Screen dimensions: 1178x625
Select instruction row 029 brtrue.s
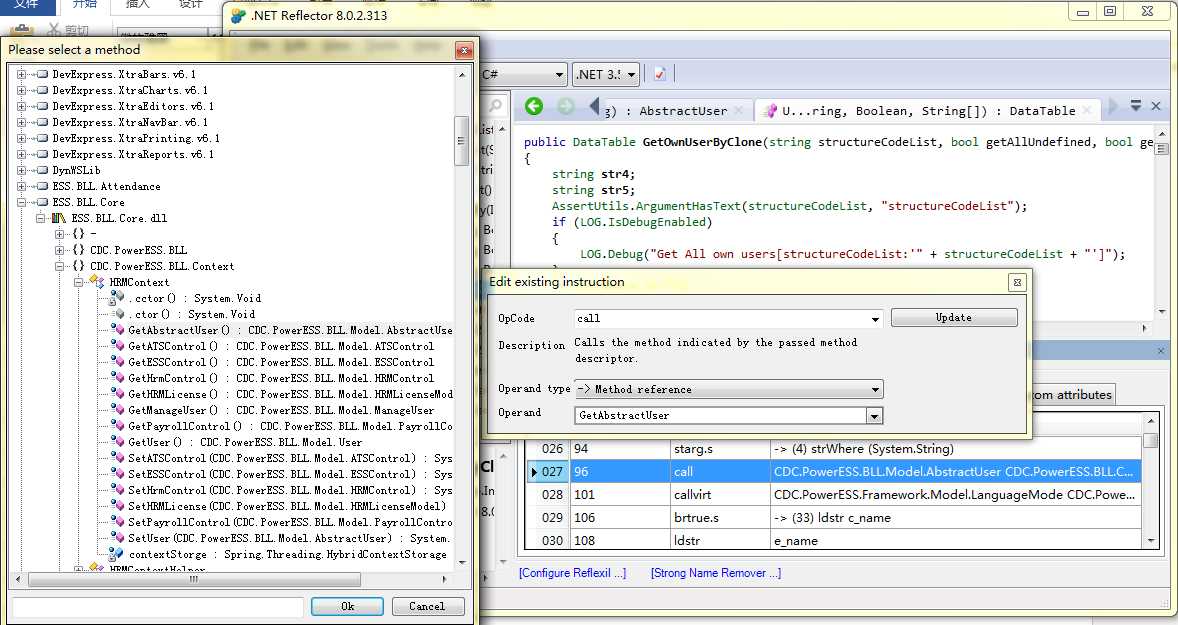pyautogui.click(x=834, y=518)
